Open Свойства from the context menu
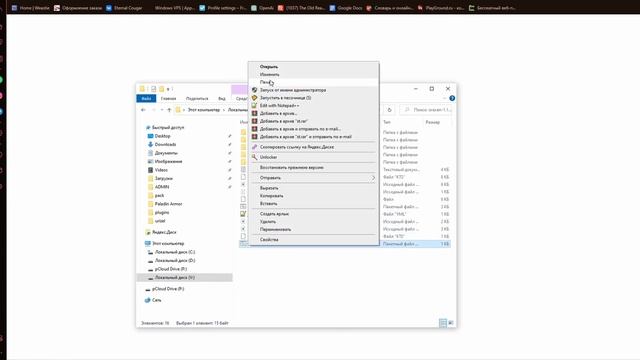 point(313,240)
